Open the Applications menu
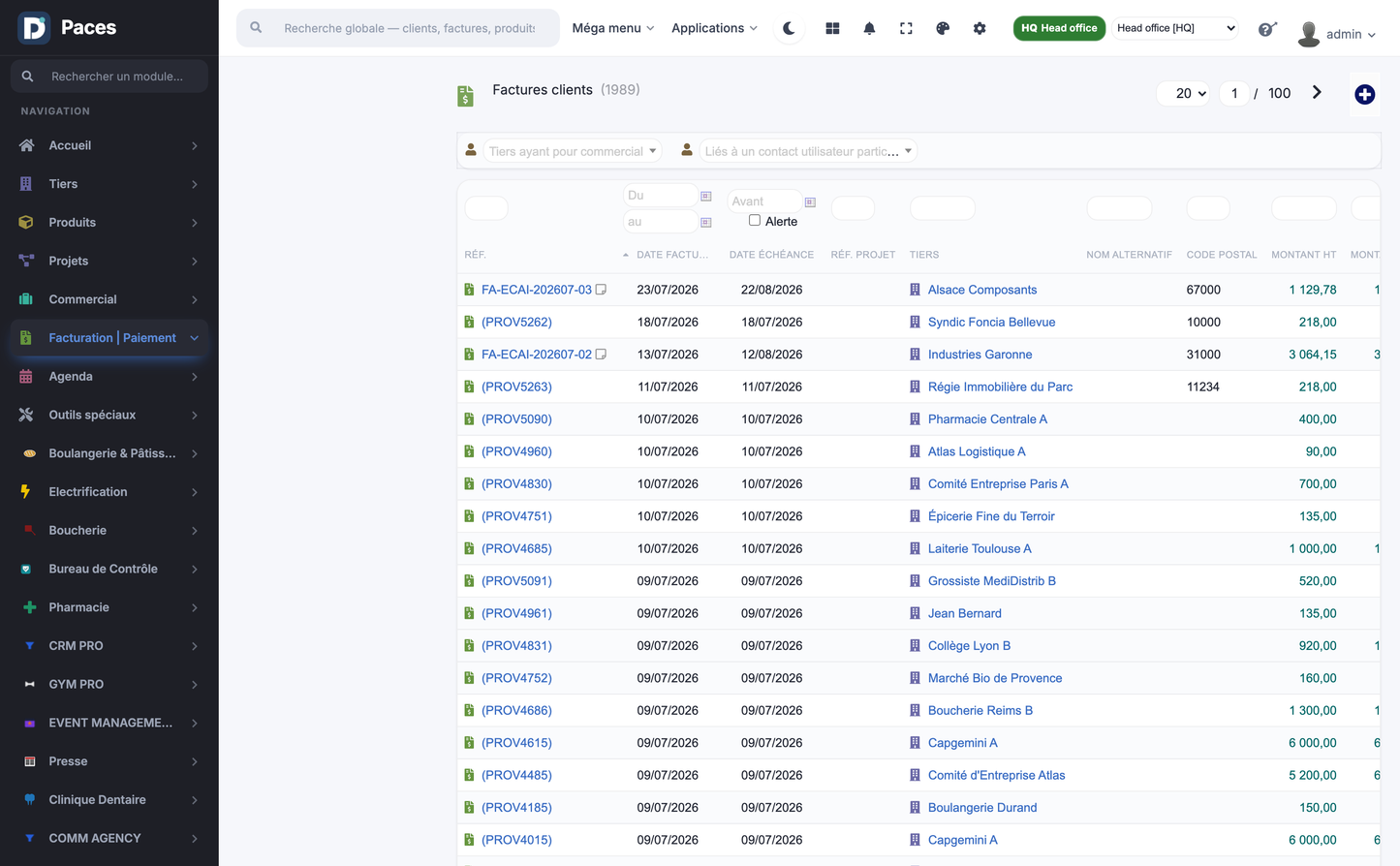 coord(715,28)
